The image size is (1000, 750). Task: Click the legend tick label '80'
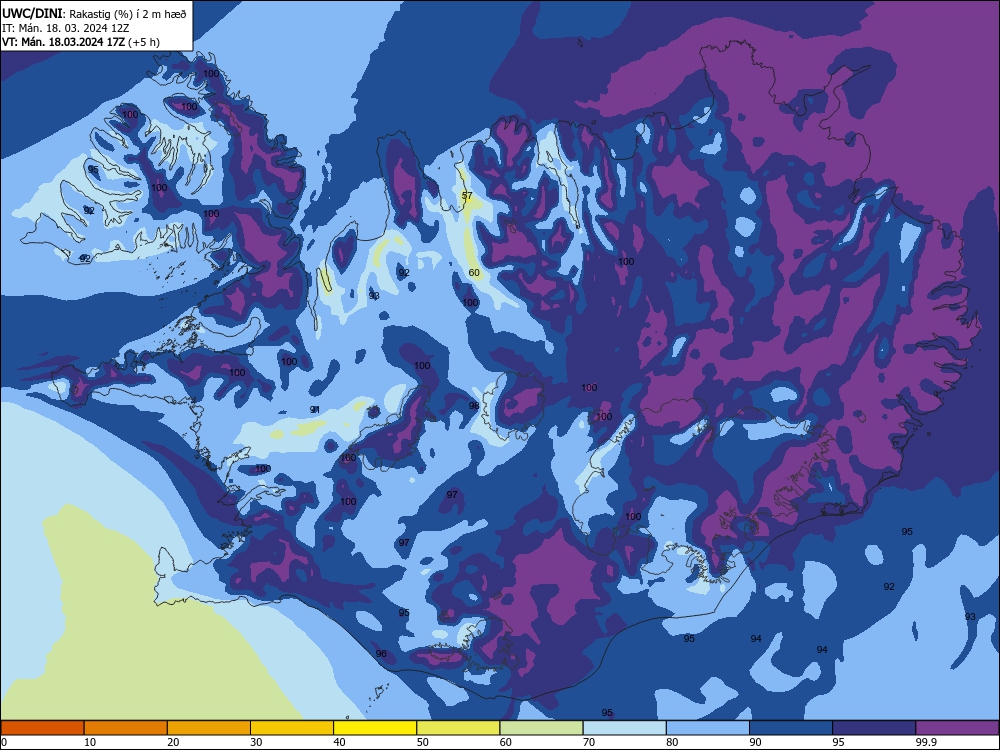[x=672, y=742]
